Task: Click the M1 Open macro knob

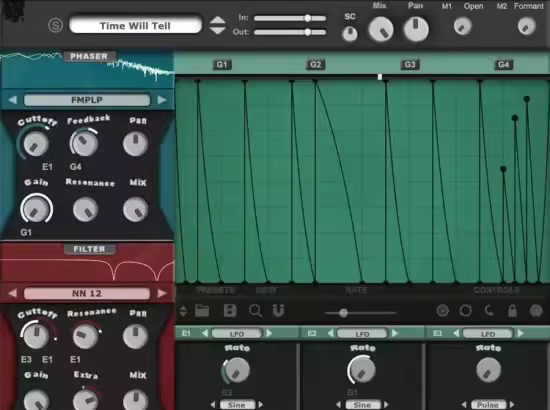Action: (x=463, y=26)
